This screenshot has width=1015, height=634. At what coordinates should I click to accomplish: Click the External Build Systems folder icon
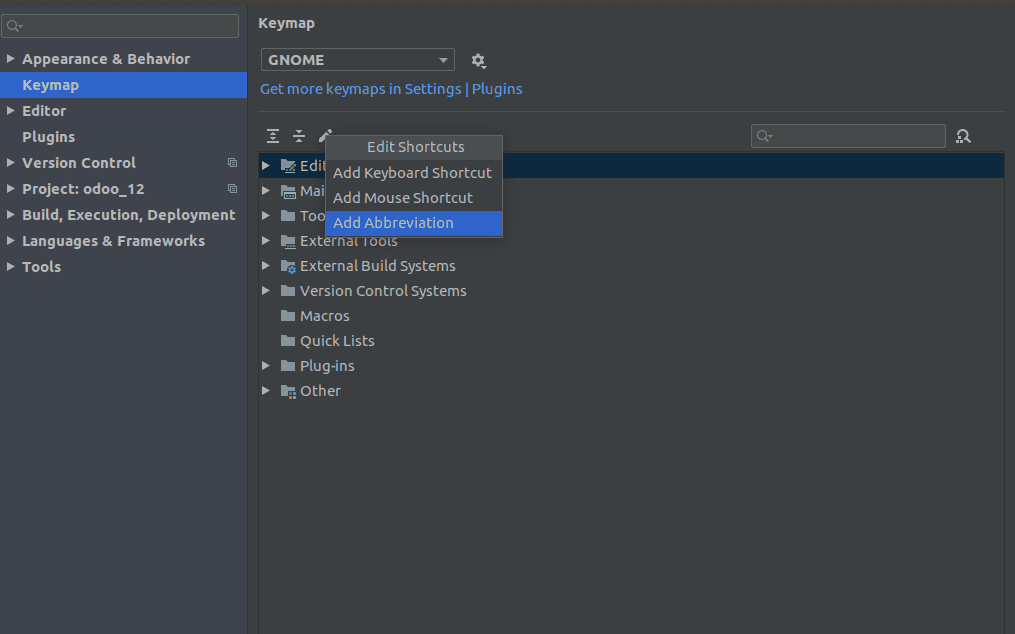[288, 266]
